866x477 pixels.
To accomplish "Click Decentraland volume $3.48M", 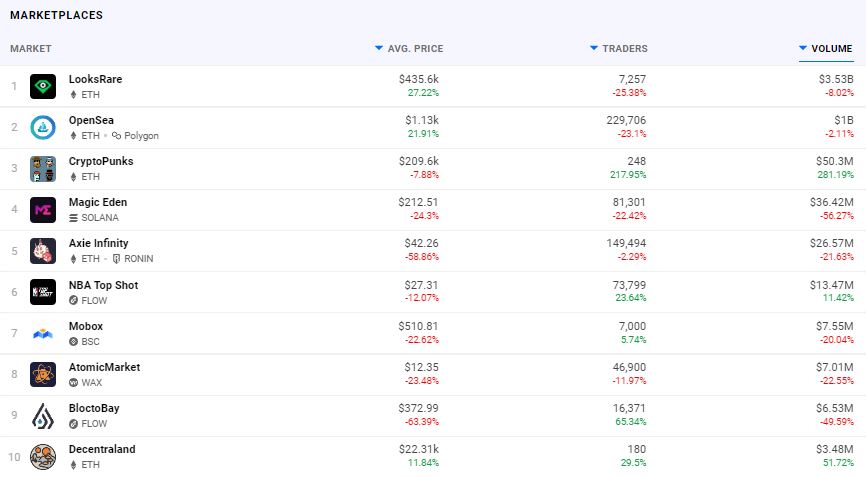I will pyautogui.click(x=835, y=449).
